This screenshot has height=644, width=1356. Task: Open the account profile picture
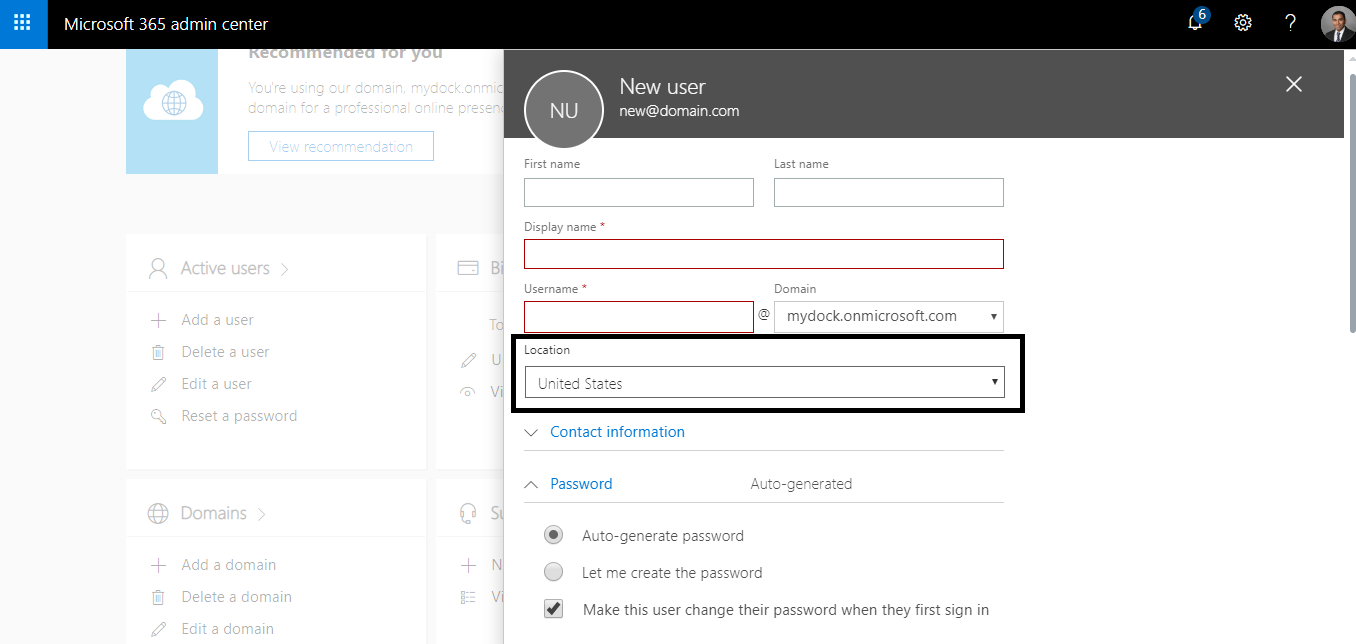1337,23
